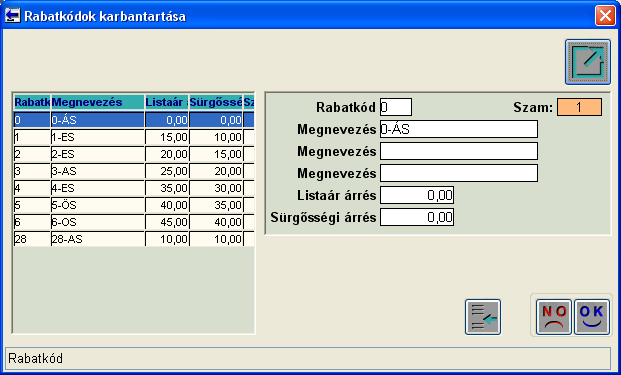Select the 6-OS row

click(134, 223)
